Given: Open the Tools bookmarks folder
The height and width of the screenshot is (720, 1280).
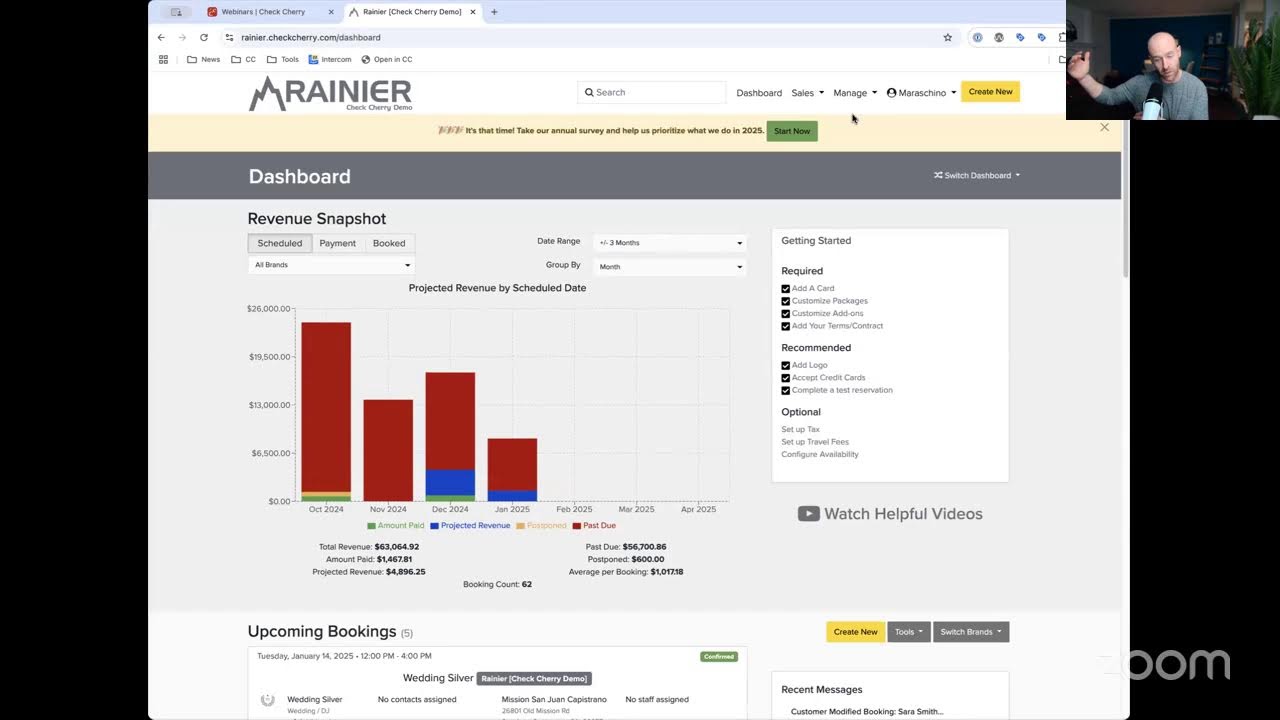Looking at the screenshot, I should (x=283, y=59).
